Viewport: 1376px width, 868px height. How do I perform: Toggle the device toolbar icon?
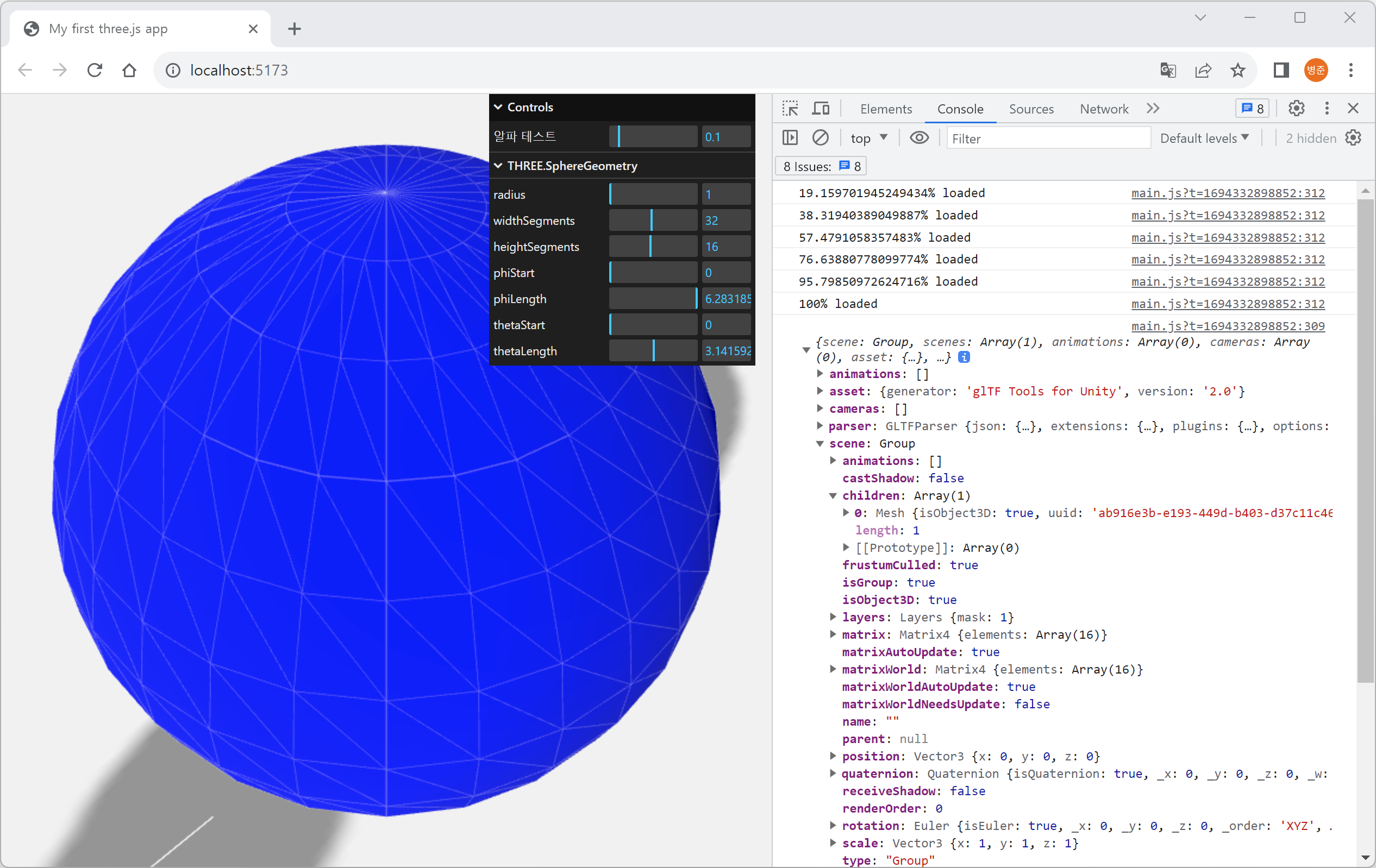[821, 109]
